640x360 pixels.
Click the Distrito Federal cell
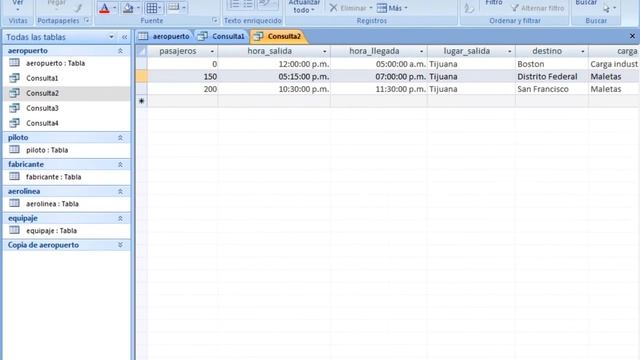pyautogui.click(x=552, y=76)
